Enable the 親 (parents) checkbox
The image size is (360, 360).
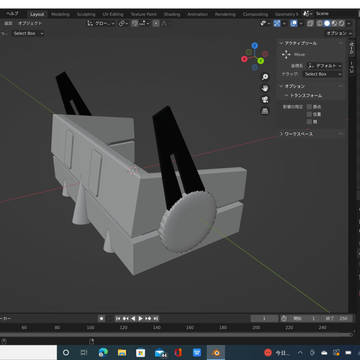tap(309, 122)
